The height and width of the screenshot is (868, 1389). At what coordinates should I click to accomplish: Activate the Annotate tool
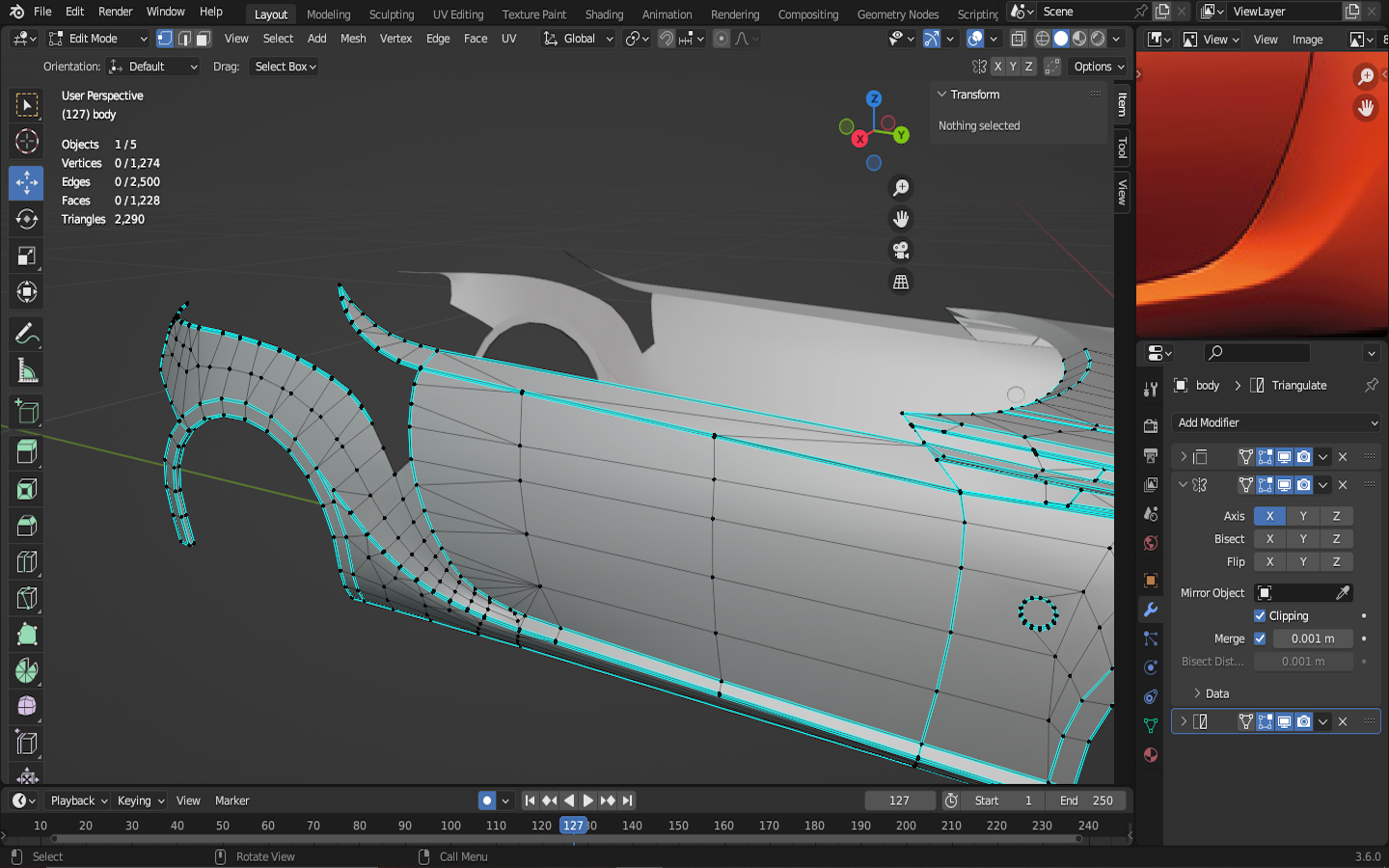[26, 334]
